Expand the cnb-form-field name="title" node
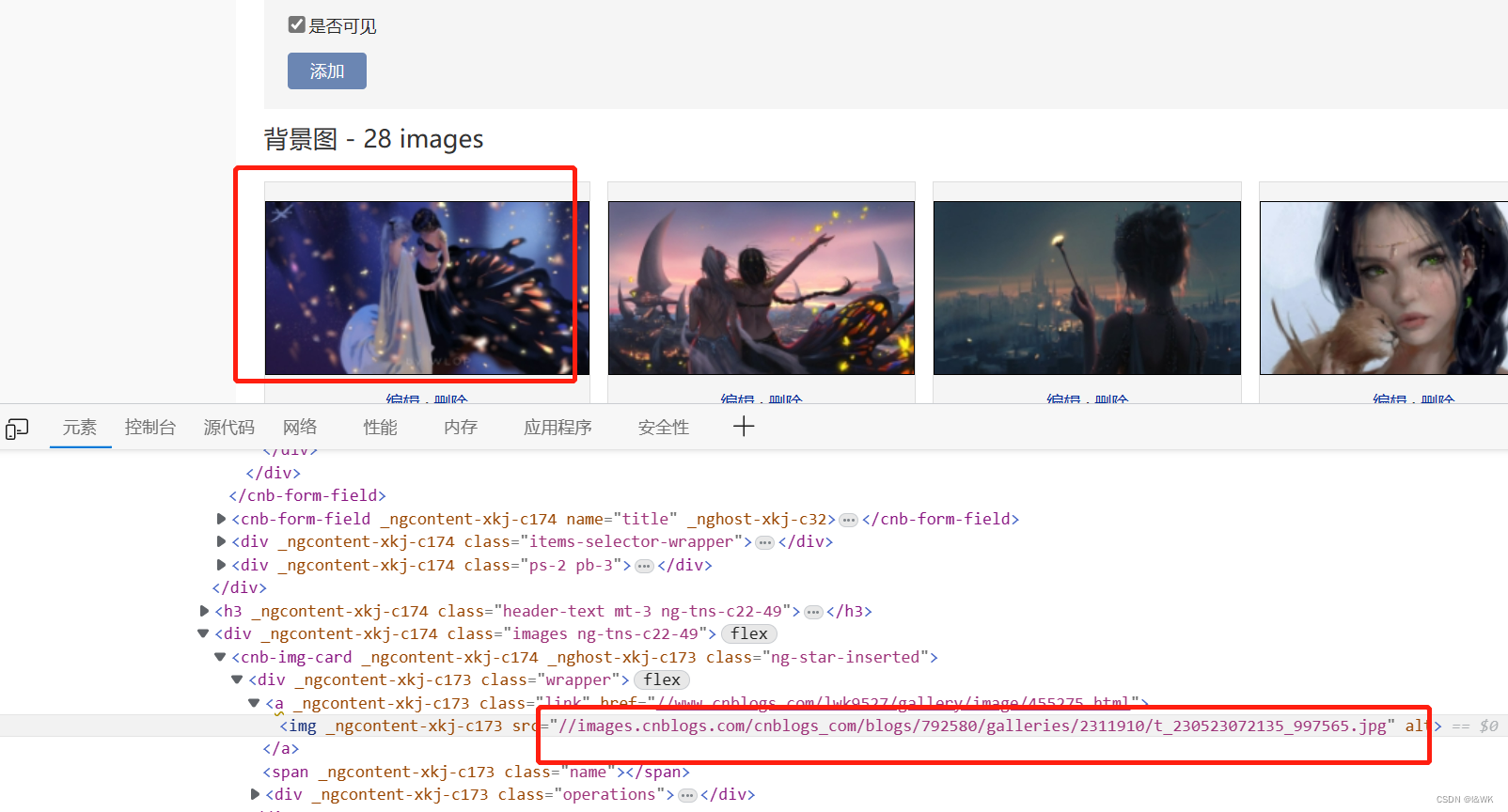Image resolution: width=1508 pixels, height=812 pixels. click(221, 519)
